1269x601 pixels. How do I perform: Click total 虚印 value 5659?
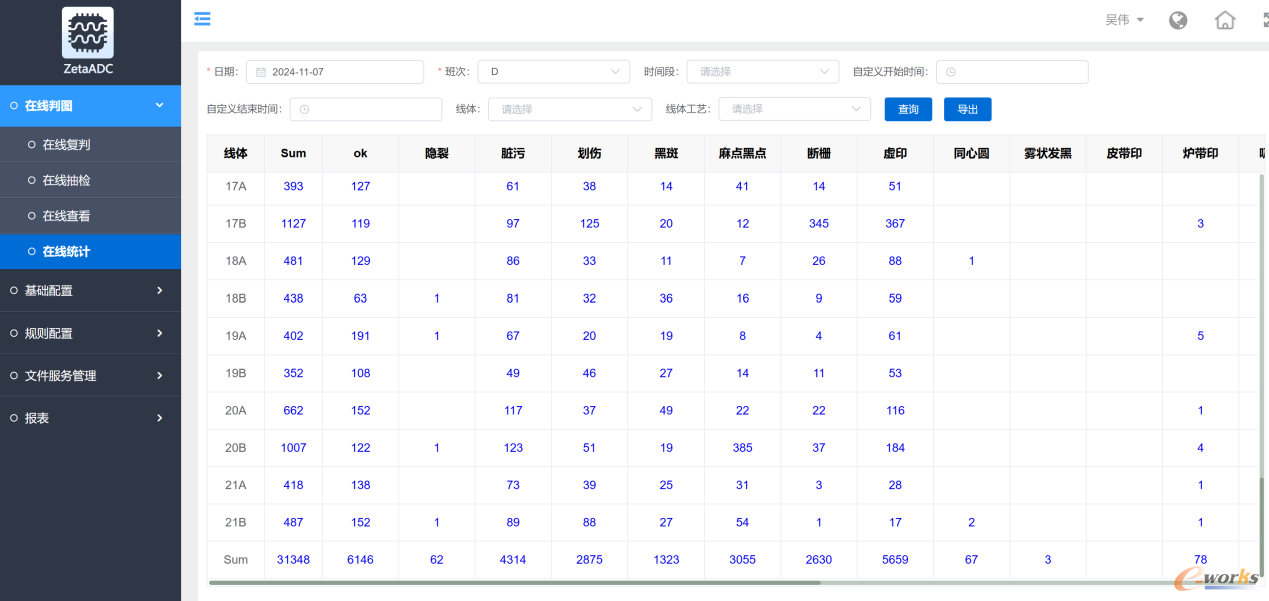[x=895, y=560]
